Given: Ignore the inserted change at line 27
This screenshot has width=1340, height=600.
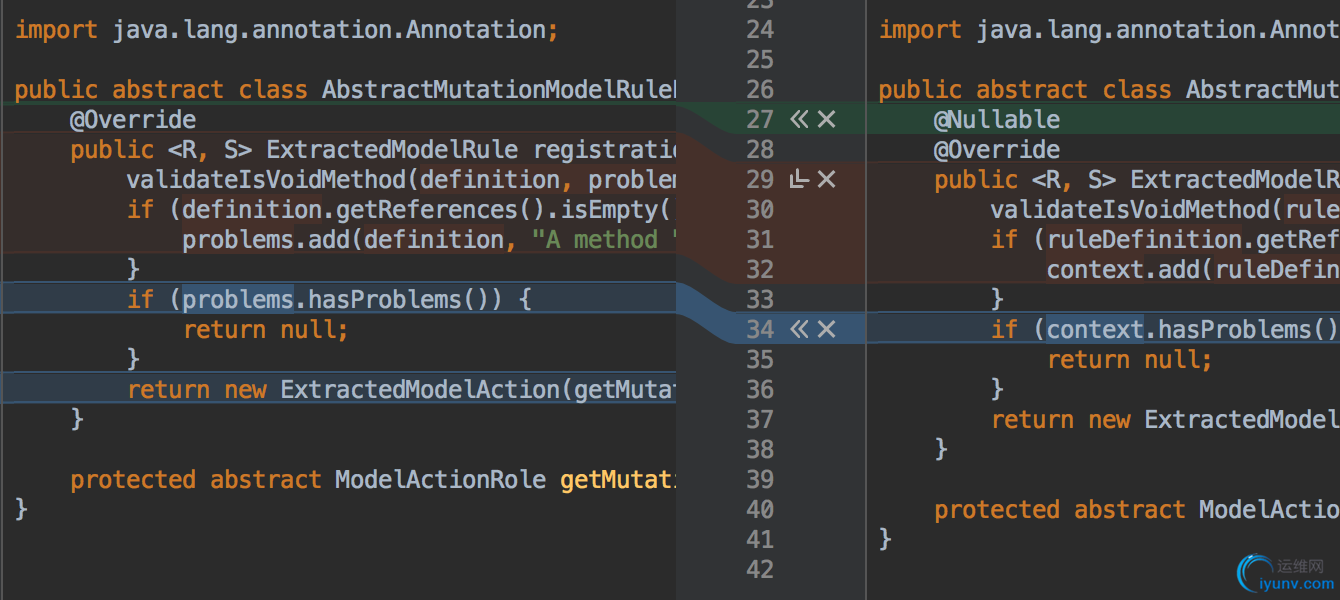Looking at the screenshot, I should click(x=826, y=120).
